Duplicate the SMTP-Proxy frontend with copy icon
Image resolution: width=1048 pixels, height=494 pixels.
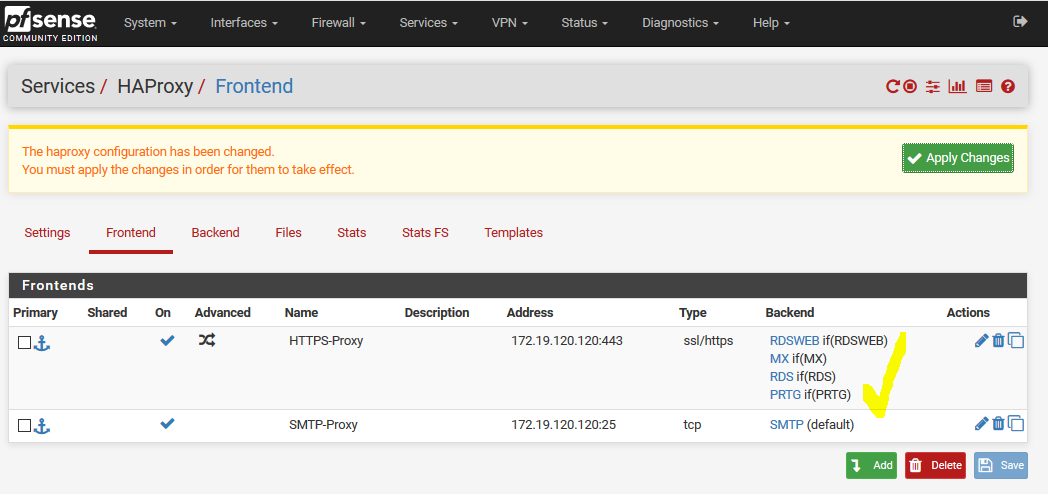(1016, 423)
